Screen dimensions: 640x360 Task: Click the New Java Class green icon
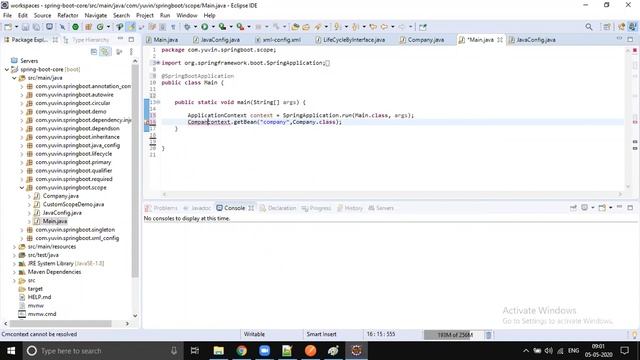pyautogui.click(x=100, y=27)
